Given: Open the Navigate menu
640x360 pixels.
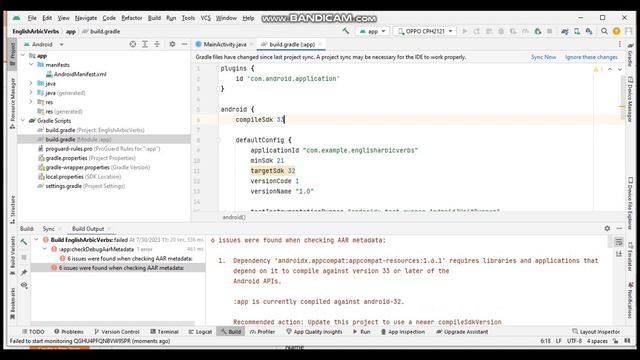Looking at the screenshot, I should click(86, 18).
